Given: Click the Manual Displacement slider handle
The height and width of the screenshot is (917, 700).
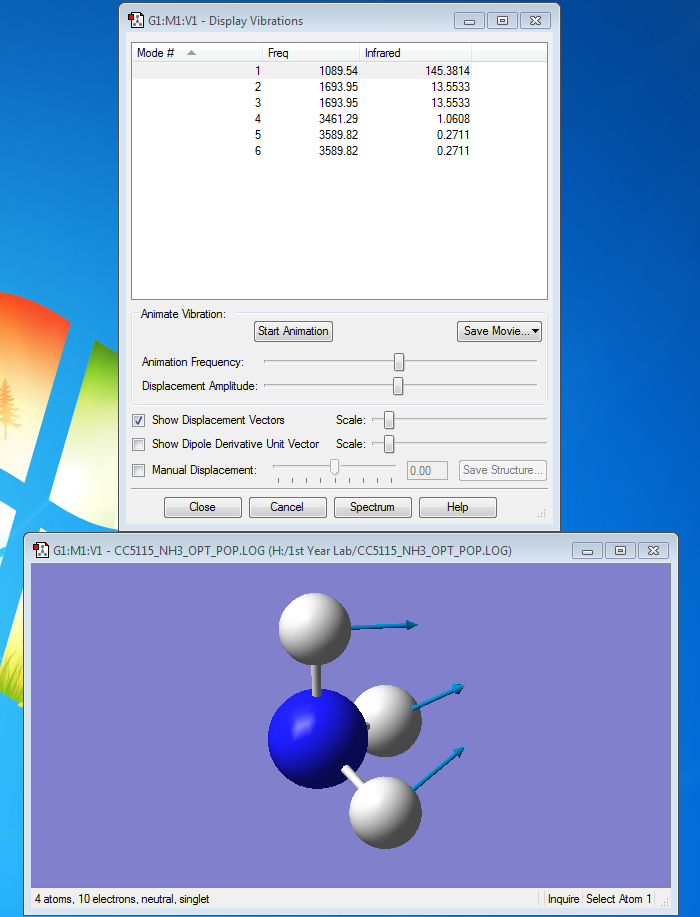Looking at the screenshot, I should click(x=335, y=467).
